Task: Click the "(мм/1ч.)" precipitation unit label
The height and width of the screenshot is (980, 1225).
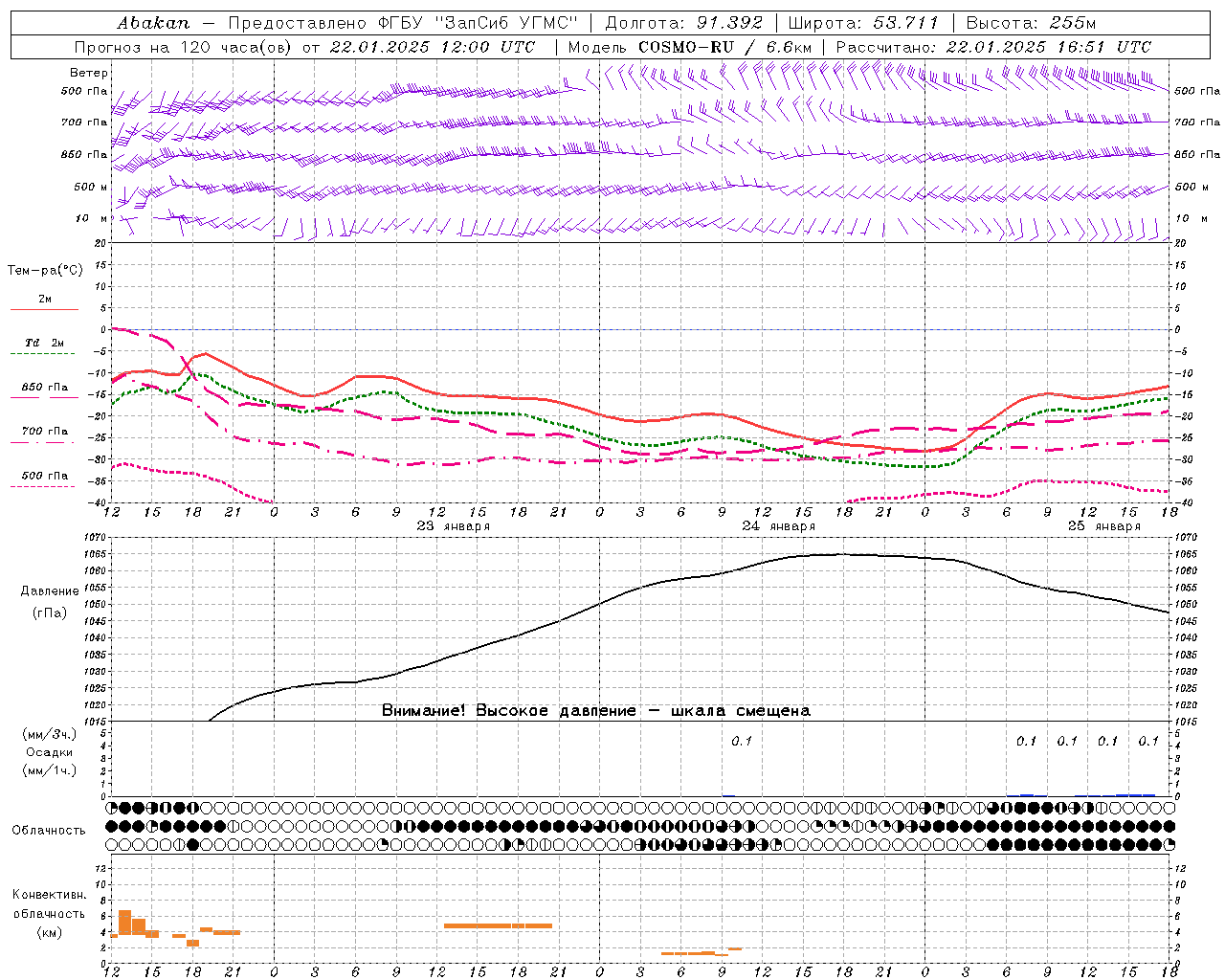Action: pos(49,770)
